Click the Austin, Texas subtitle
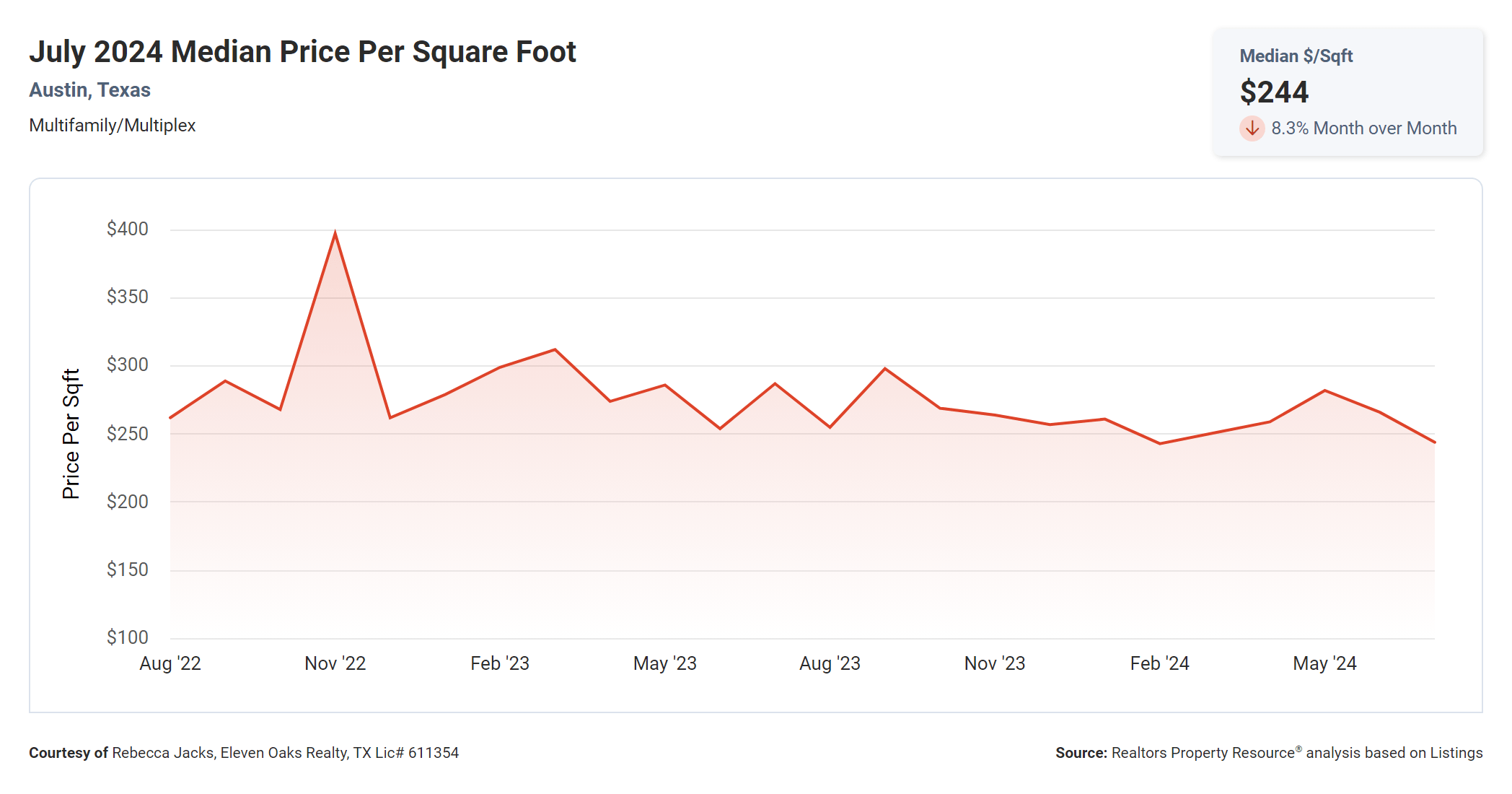 tap(89, 90)
